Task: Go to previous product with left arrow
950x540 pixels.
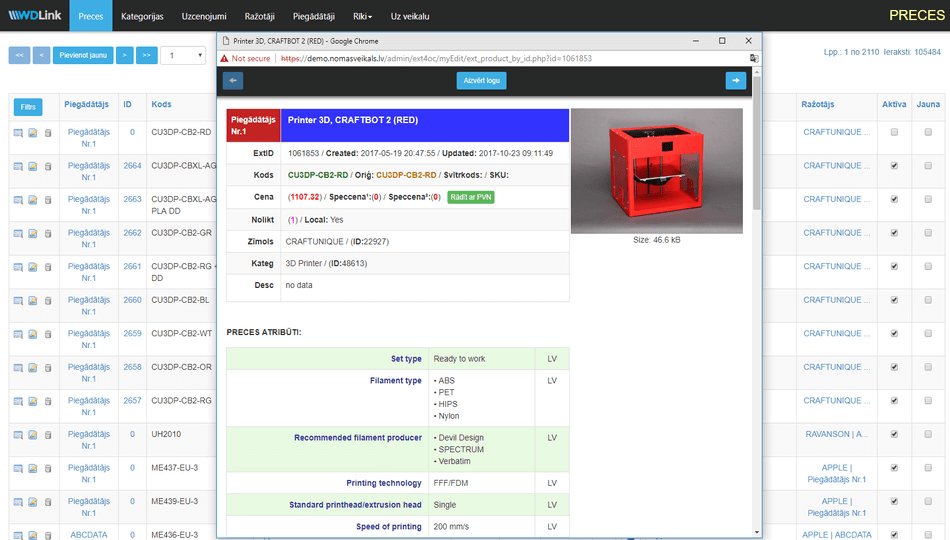Action: point(234,81)
